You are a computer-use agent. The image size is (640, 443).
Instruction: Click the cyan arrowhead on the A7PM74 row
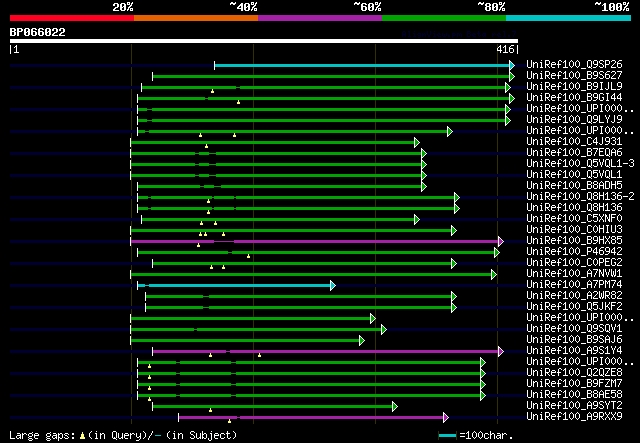coord(333,286)
